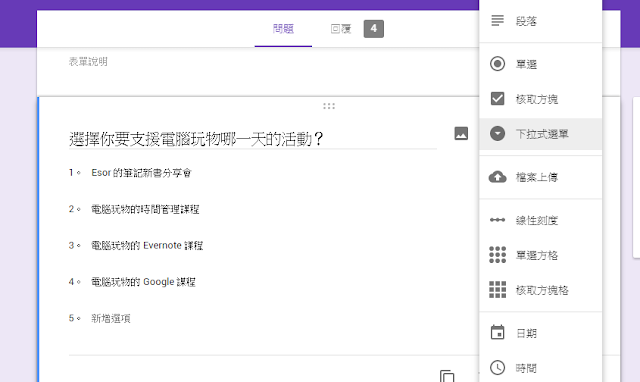
Task: Click the round dots grid icon
Action: point(498,255)
